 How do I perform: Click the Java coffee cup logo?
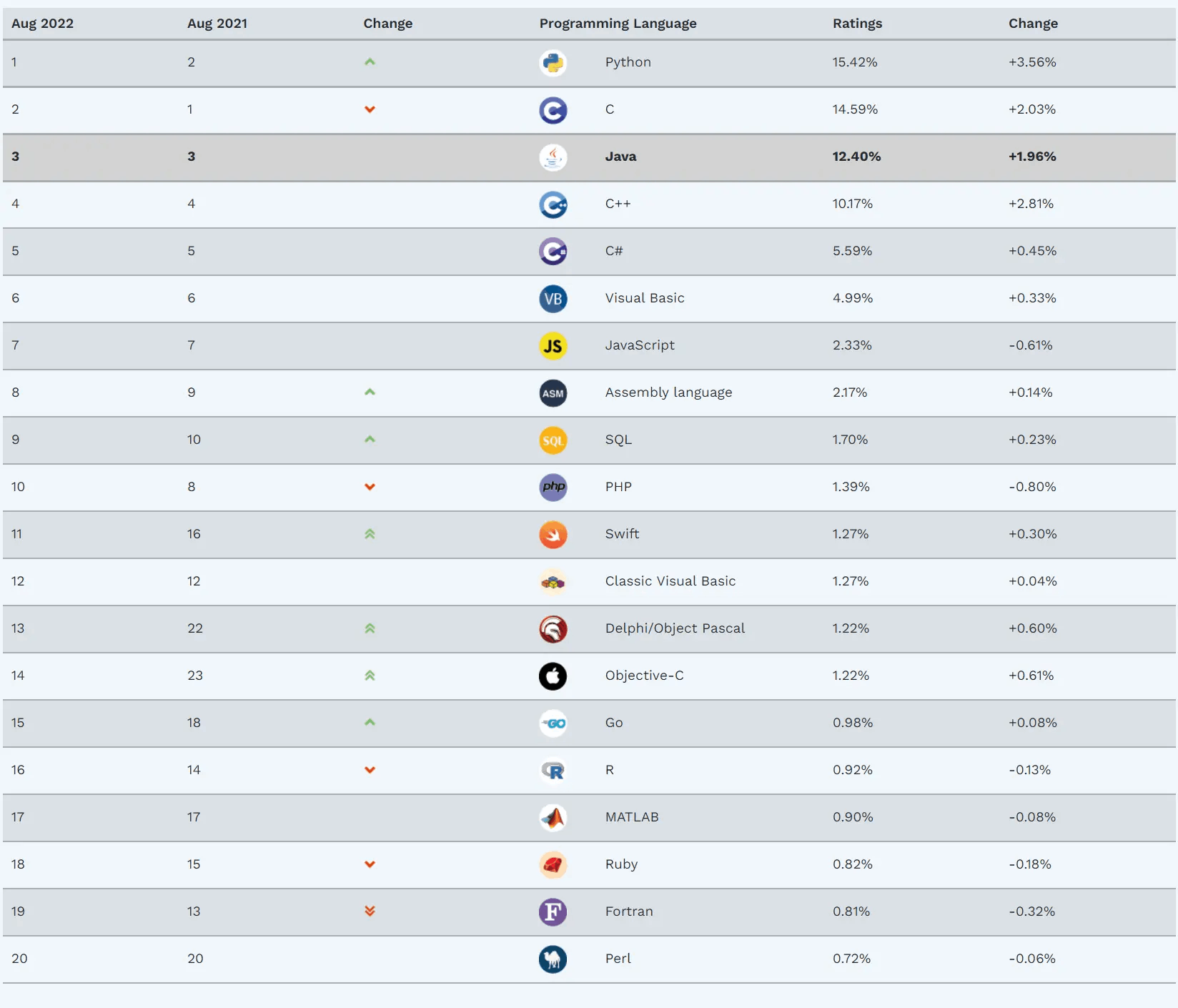pyautogui.click(x=553, y=157)
